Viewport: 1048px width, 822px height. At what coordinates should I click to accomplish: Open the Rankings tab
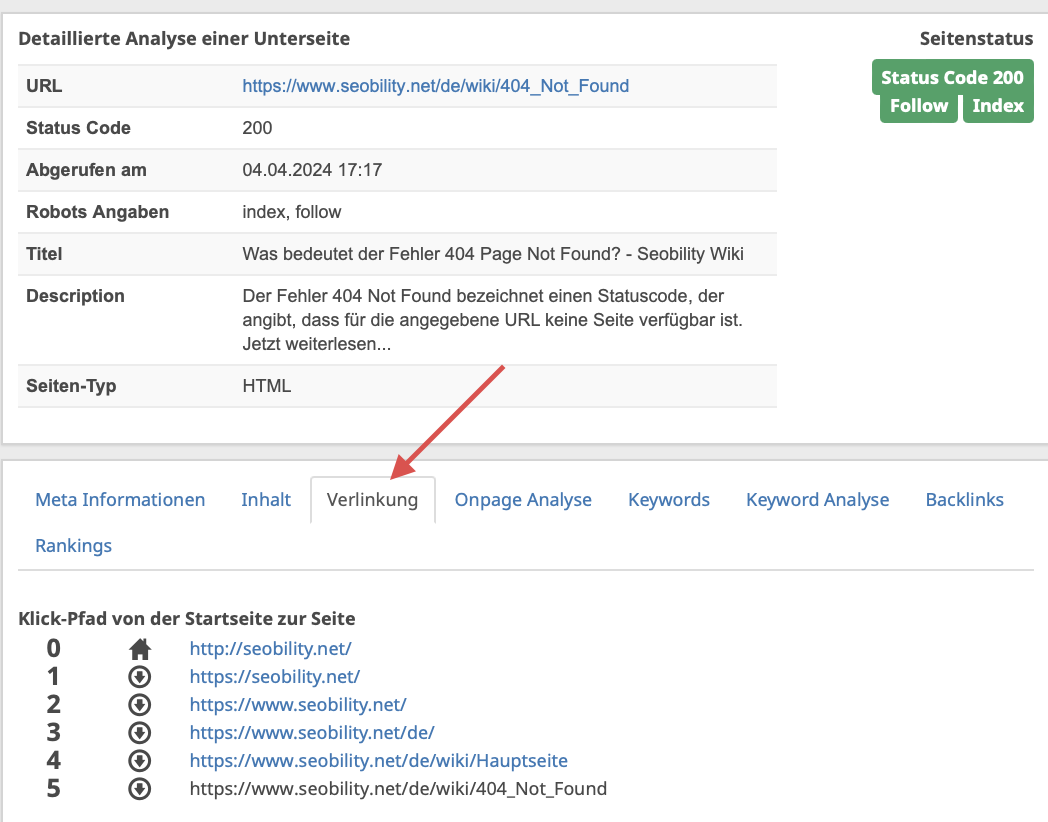pos(74,546)
